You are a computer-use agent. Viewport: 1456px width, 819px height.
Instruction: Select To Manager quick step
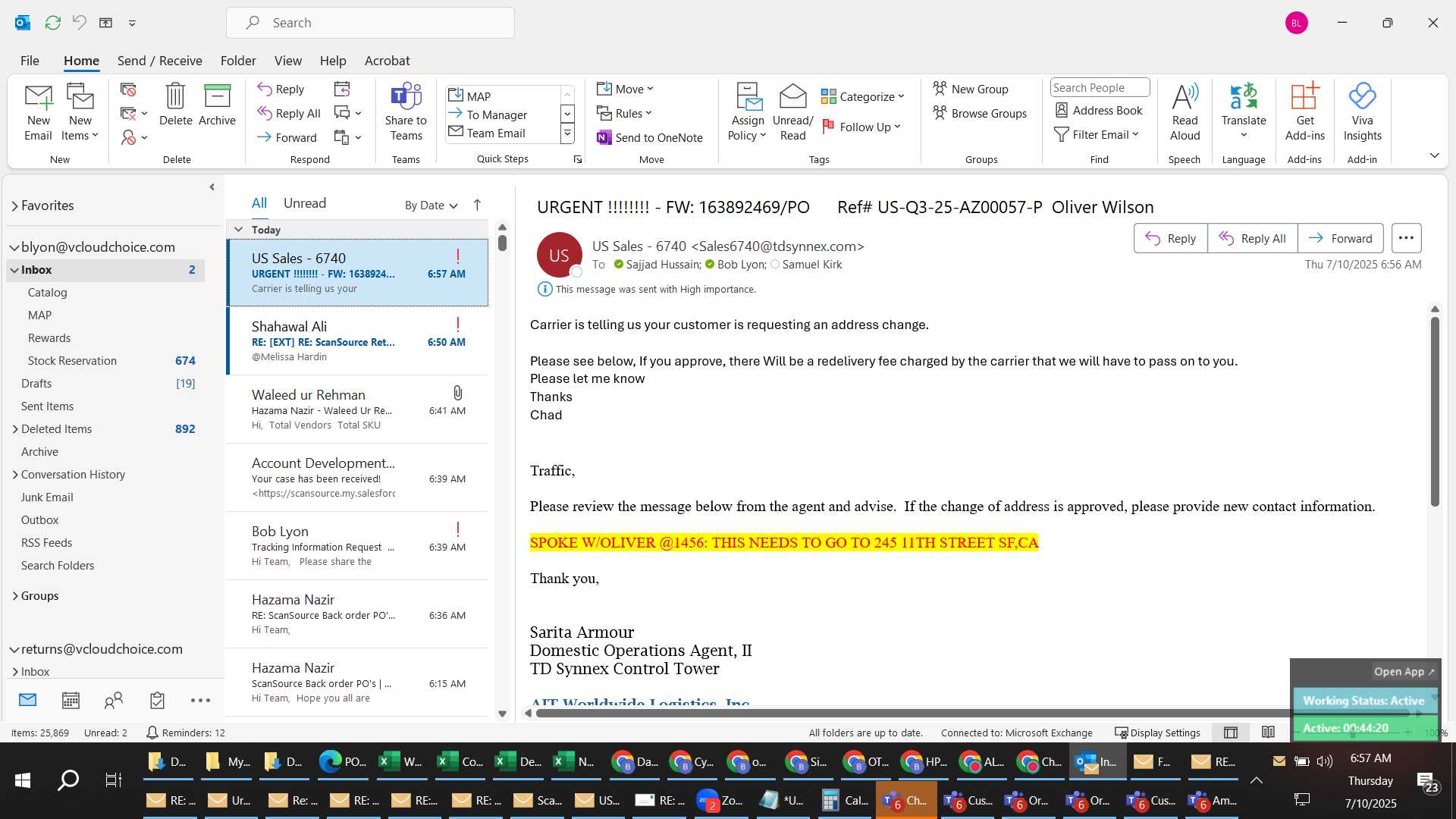496,115
